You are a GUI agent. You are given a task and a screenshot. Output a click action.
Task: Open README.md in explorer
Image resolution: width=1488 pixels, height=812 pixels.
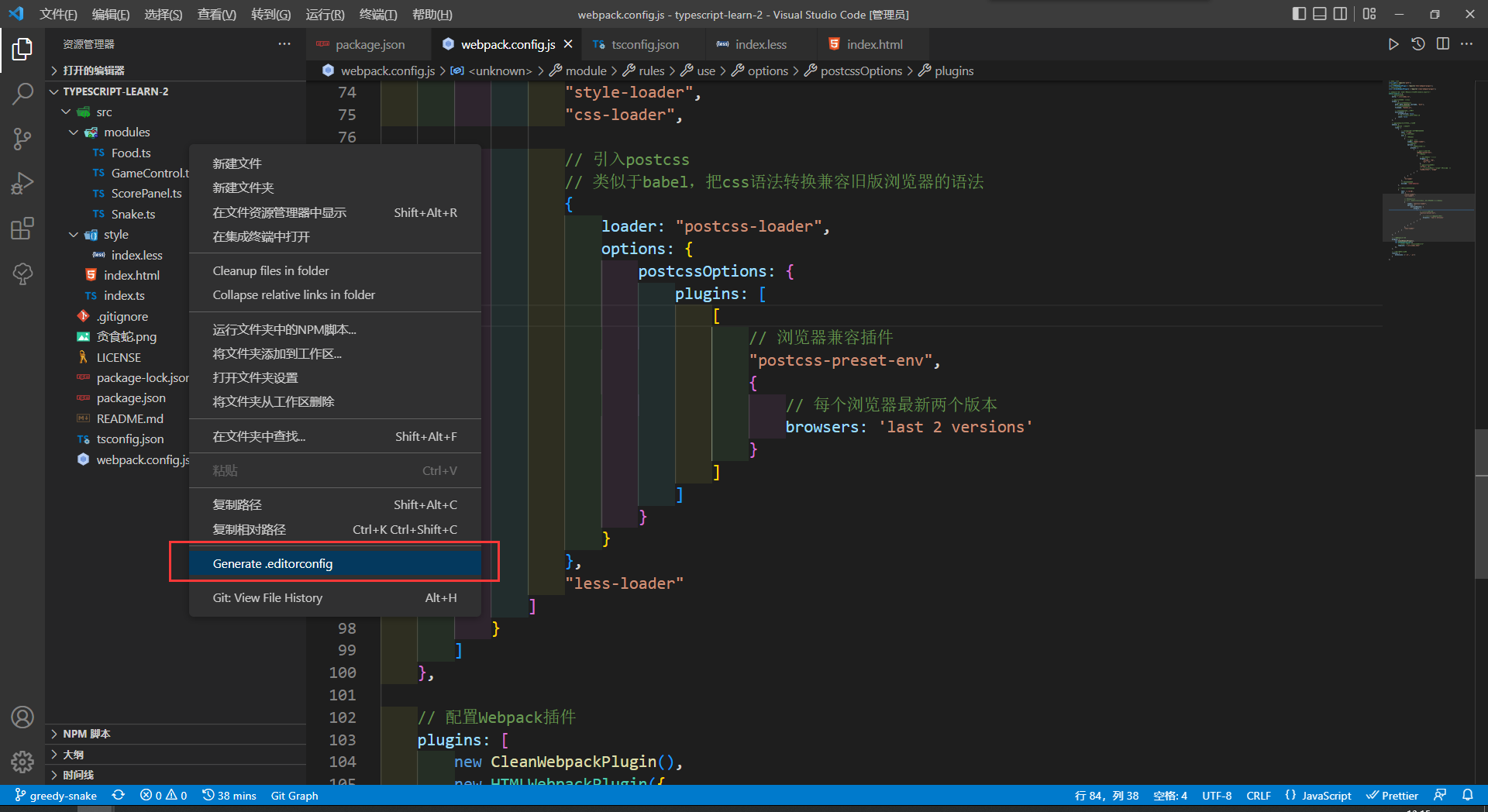pos(129,418)
